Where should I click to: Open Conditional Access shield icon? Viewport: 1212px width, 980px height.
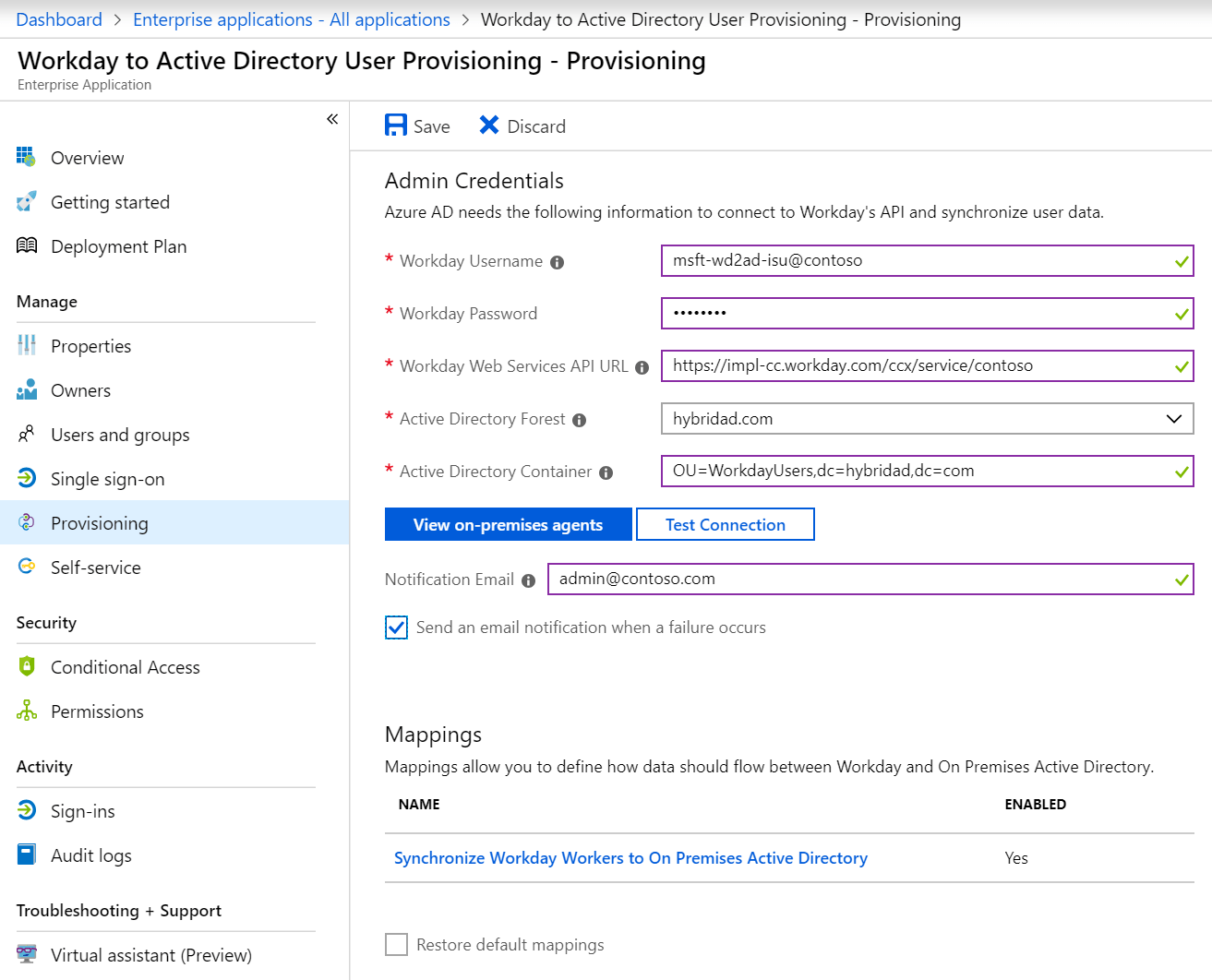[x=26, y=666]
